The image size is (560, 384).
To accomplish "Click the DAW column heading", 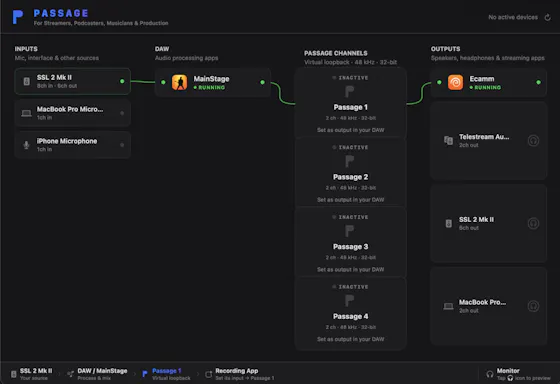I will [x=162, y=49].
